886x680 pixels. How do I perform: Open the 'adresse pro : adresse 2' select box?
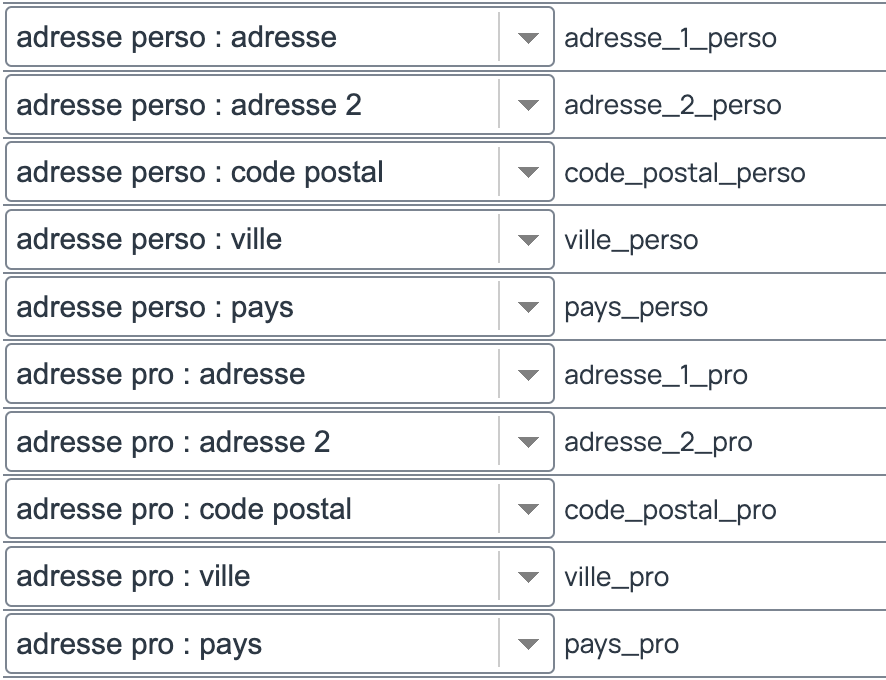pos(280,441)
